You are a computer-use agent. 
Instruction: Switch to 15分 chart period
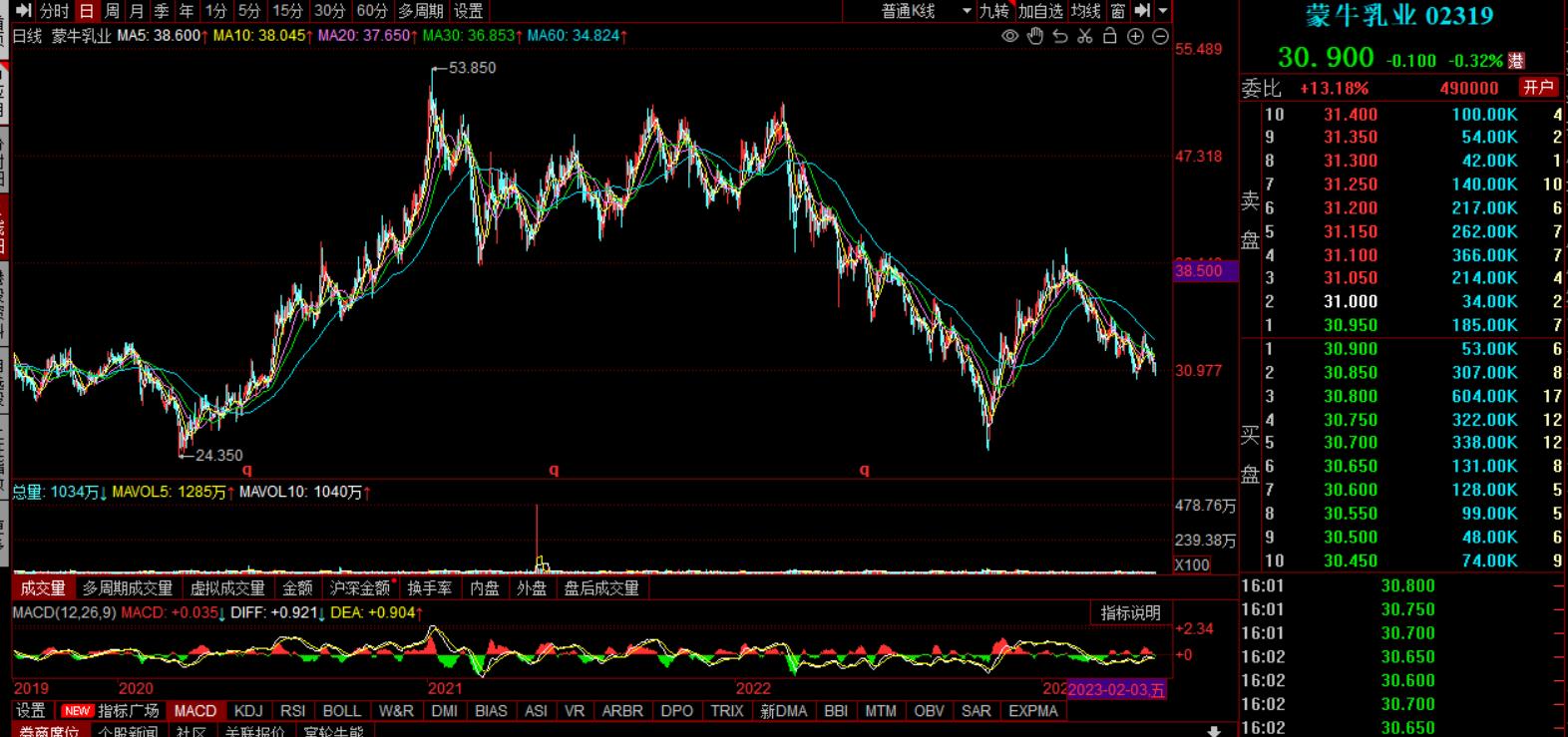tap(287, 11)
